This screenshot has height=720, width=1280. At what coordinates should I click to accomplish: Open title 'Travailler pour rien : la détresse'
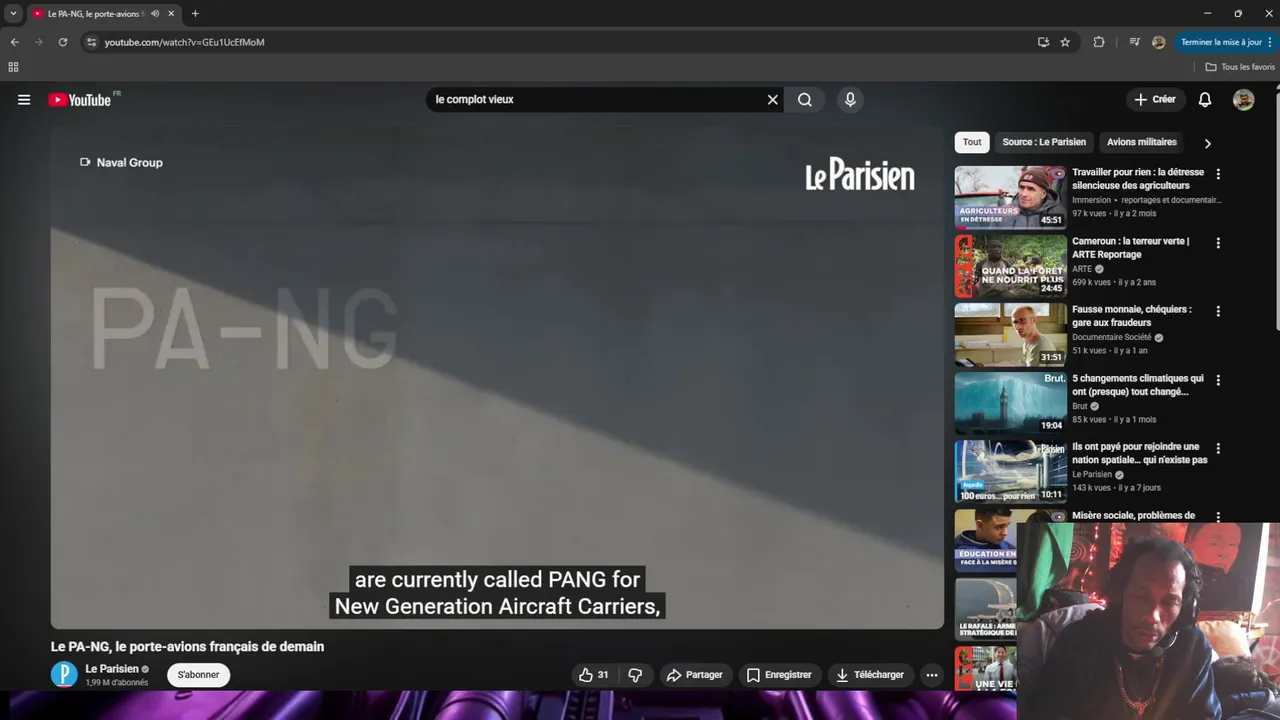(x=1138, y=179)
